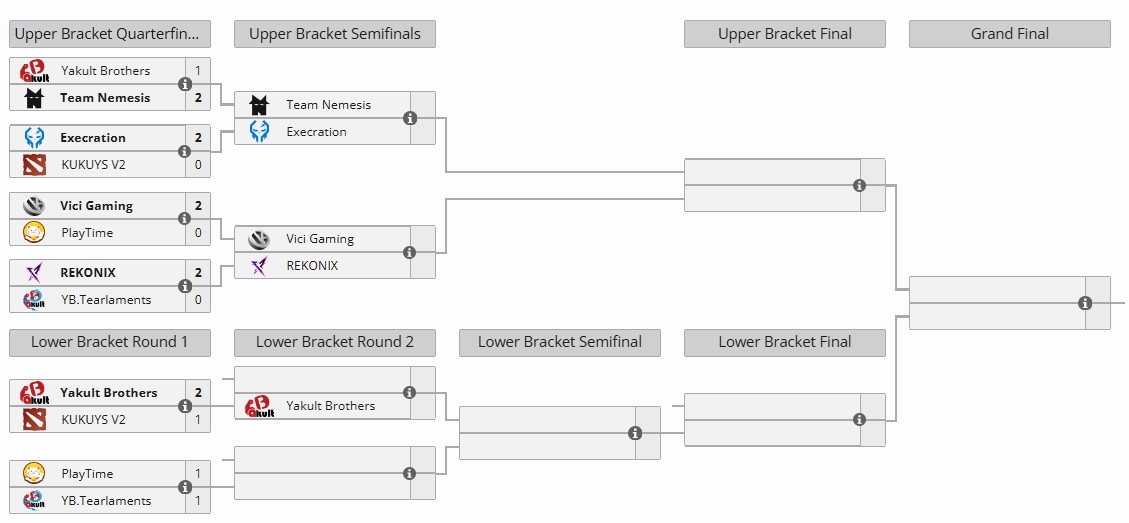Select the Upper Bracket Quarterfinals header
The image size is (1129, 523).
coord(110,34)
